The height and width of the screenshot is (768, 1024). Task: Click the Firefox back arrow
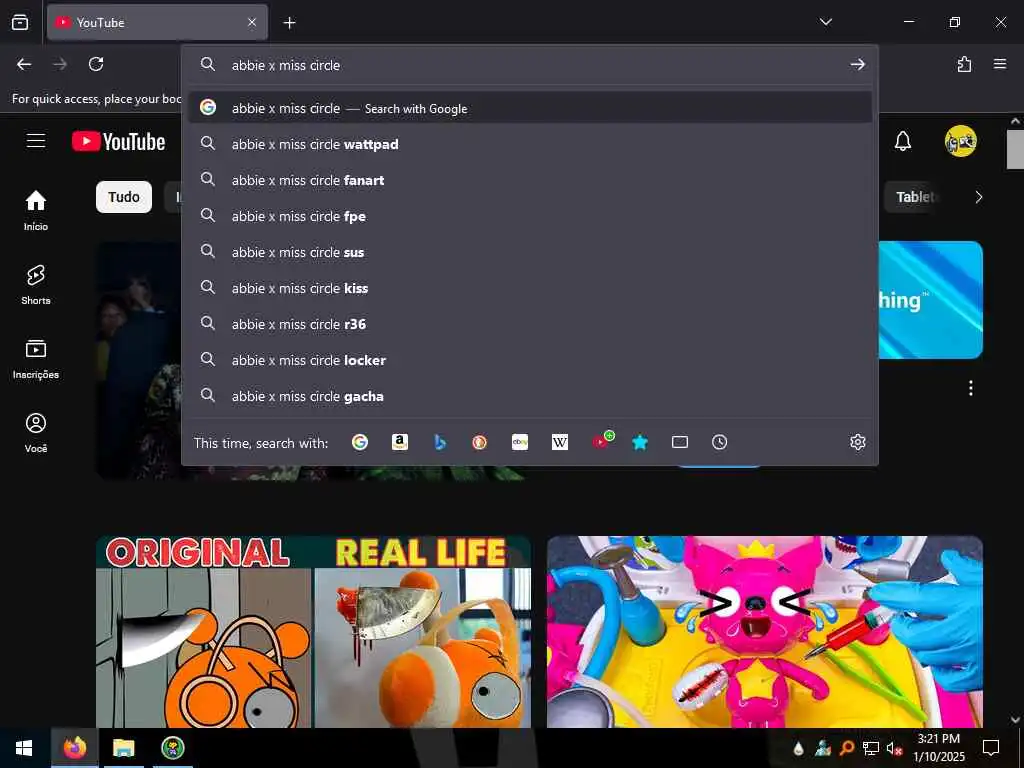[24, 64]
